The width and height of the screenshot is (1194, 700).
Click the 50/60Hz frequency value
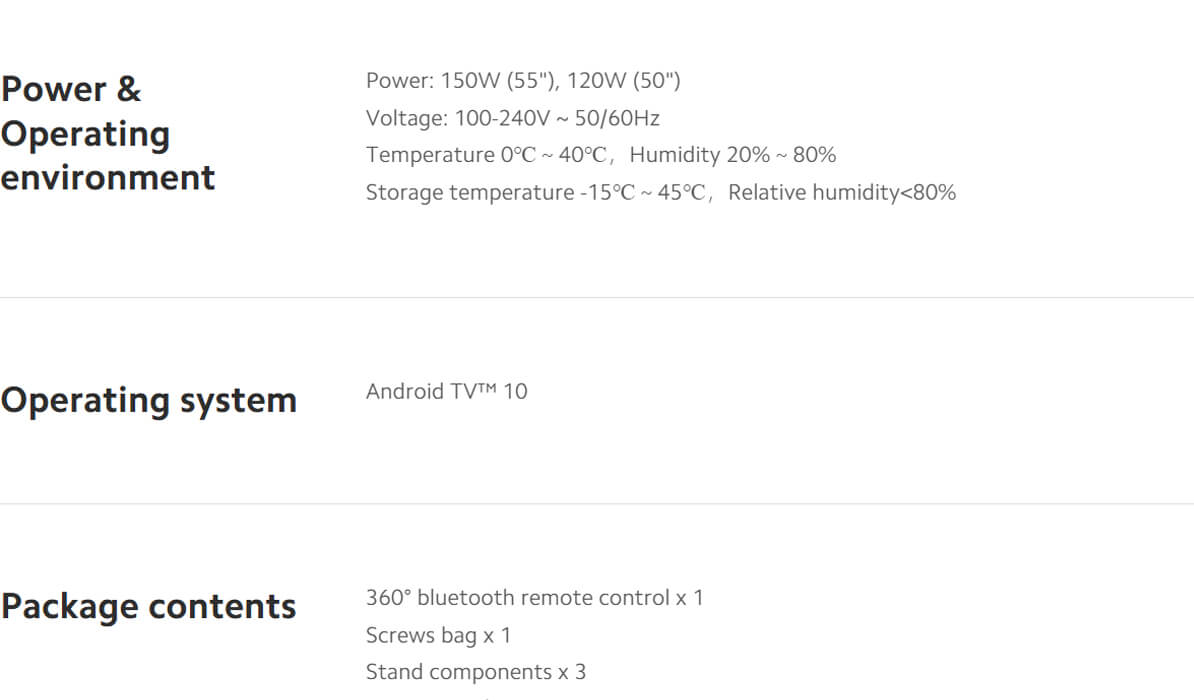[x=617, y=118]
